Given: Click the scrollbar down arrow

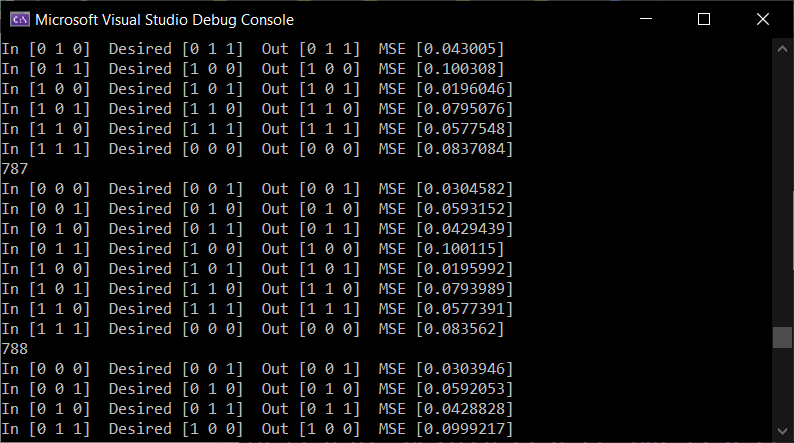Looking at the screenshot, I should point(782,431).
